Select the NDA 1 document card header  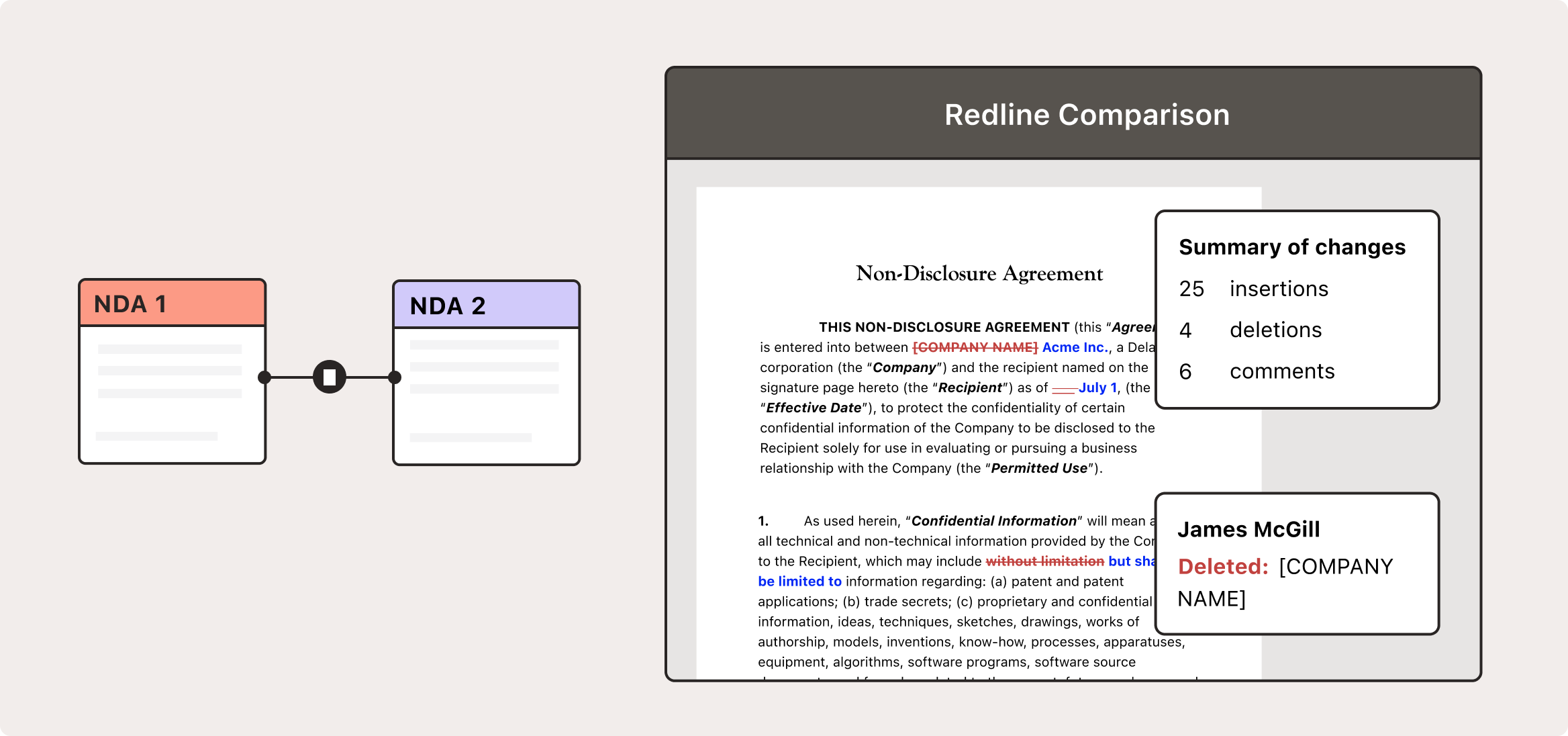point(173,304)
